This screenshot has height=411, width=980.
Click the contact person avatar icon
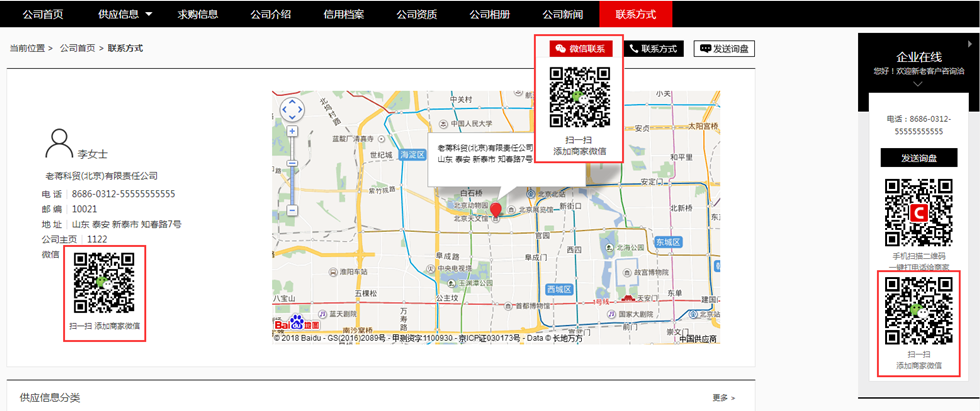tap(59, 144)
